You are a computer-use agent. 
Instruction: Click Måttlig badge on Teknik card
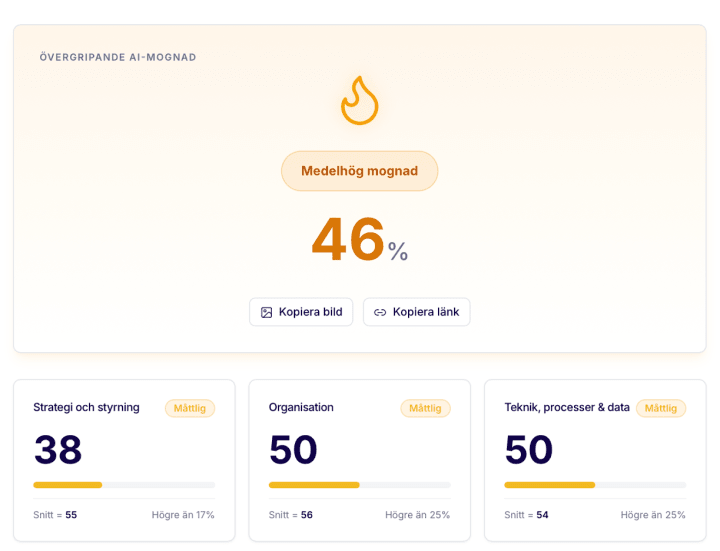point(661,408)
